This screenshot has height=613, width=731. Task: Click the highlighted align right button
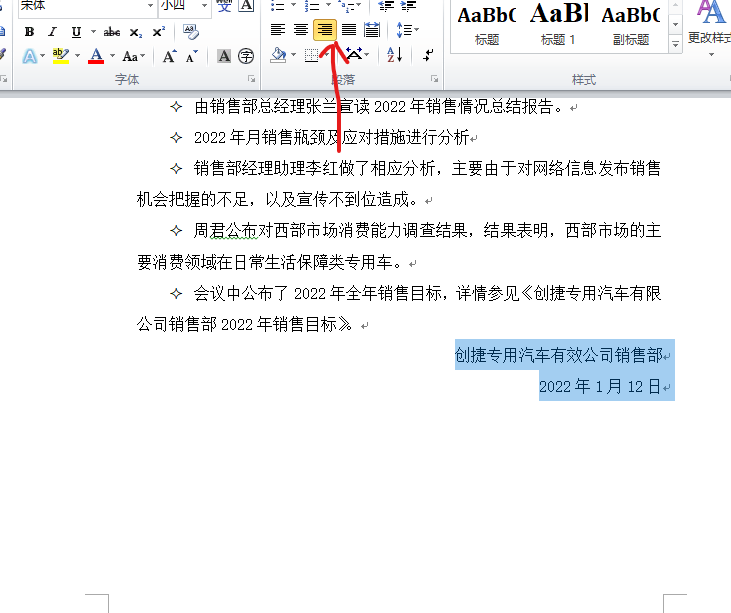pos(325,30)
